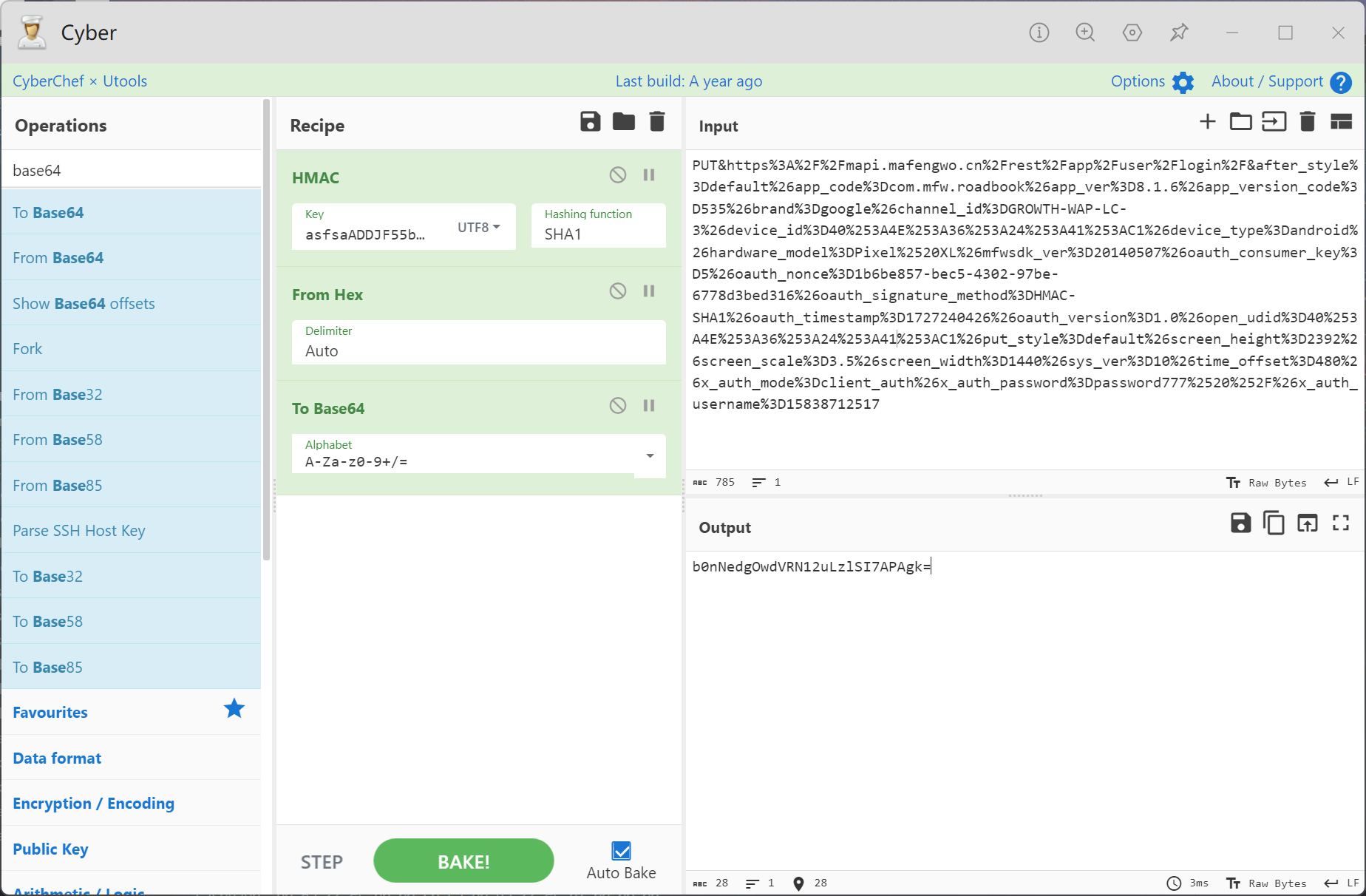Open file as input
The height and width of the screenshot is (896, 1366).
click(1274, 121)
